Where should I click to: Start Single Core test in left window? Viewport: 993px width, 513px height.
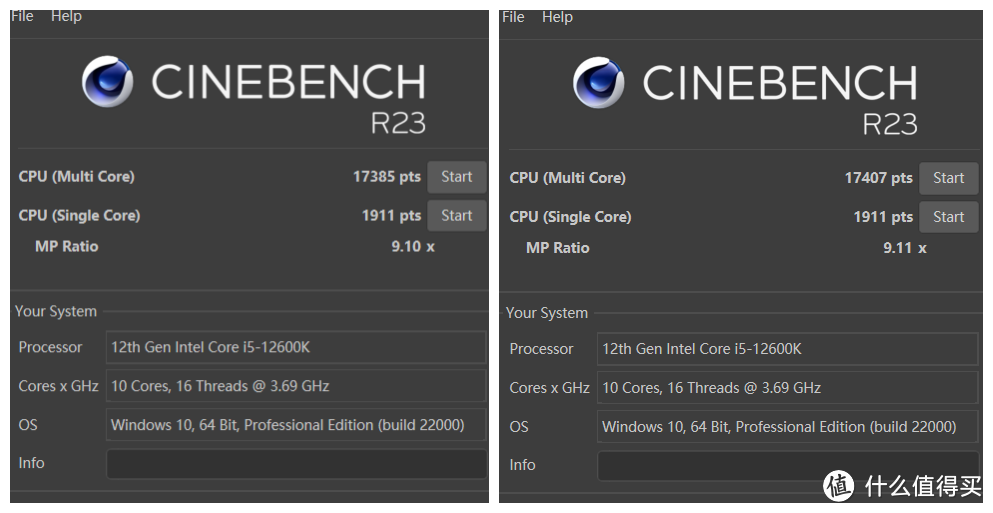click(457, 215)
